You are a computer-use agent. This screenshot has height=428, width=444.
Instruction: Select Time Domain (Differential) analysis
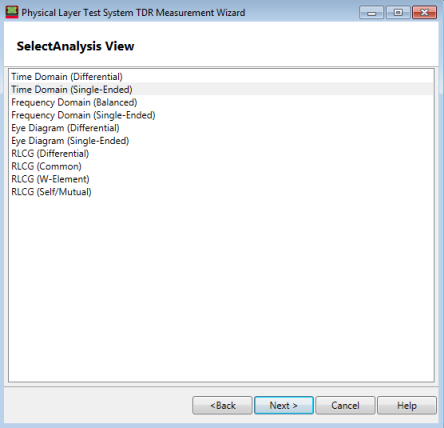(x=221, y=77)
